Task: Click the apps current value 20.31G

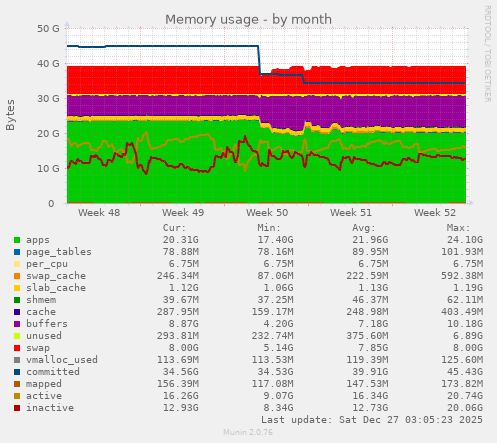Action: point(181,240)
